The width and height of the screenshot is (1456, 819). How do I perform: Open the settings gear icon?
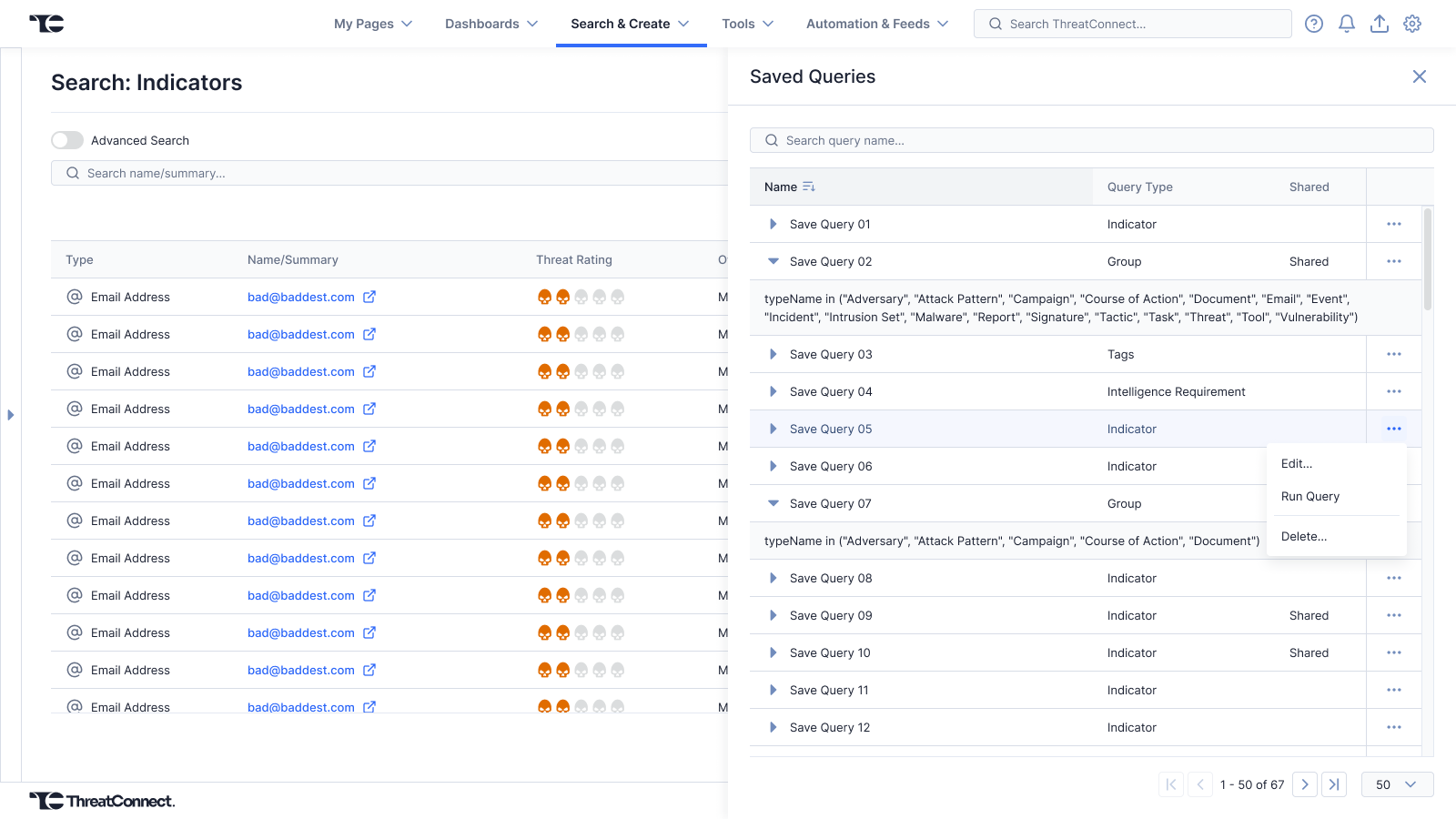click(1412, 24)
